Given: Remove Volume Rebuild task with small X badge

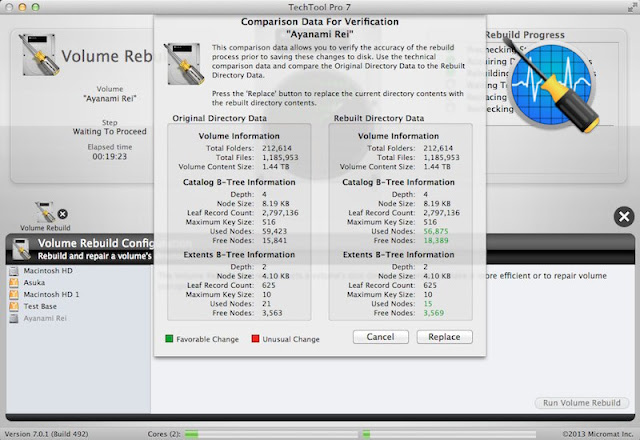Looking at the screenshot, I should 62,214.
